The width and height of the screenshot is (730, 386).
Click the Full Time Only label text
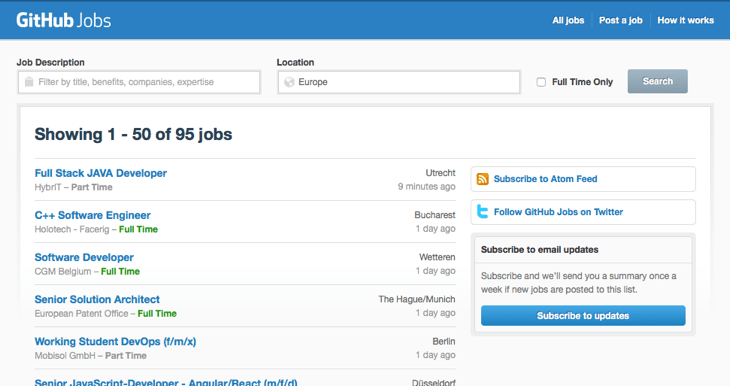582,82
